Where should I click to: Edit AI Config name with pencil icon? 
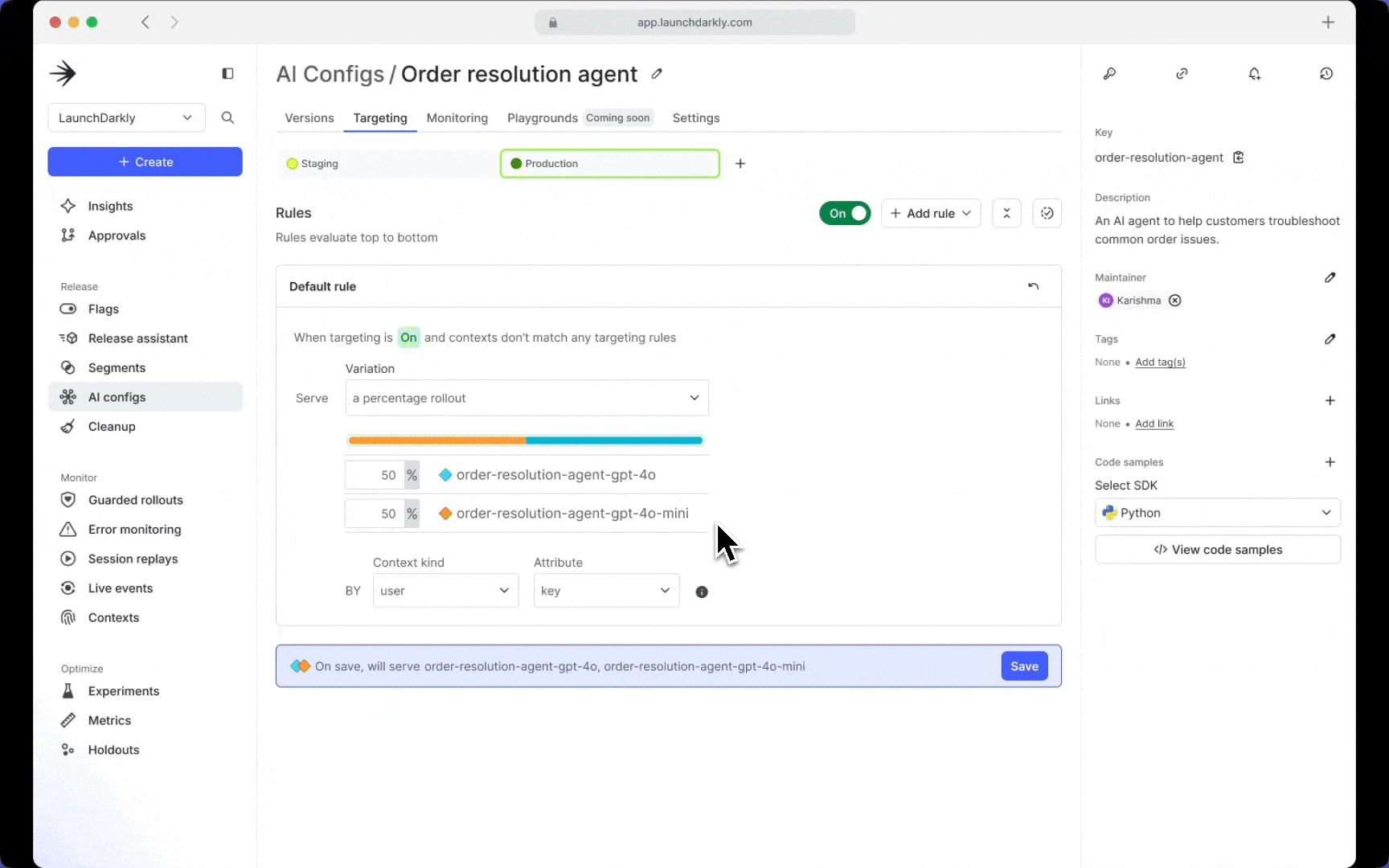click(657, 74)
